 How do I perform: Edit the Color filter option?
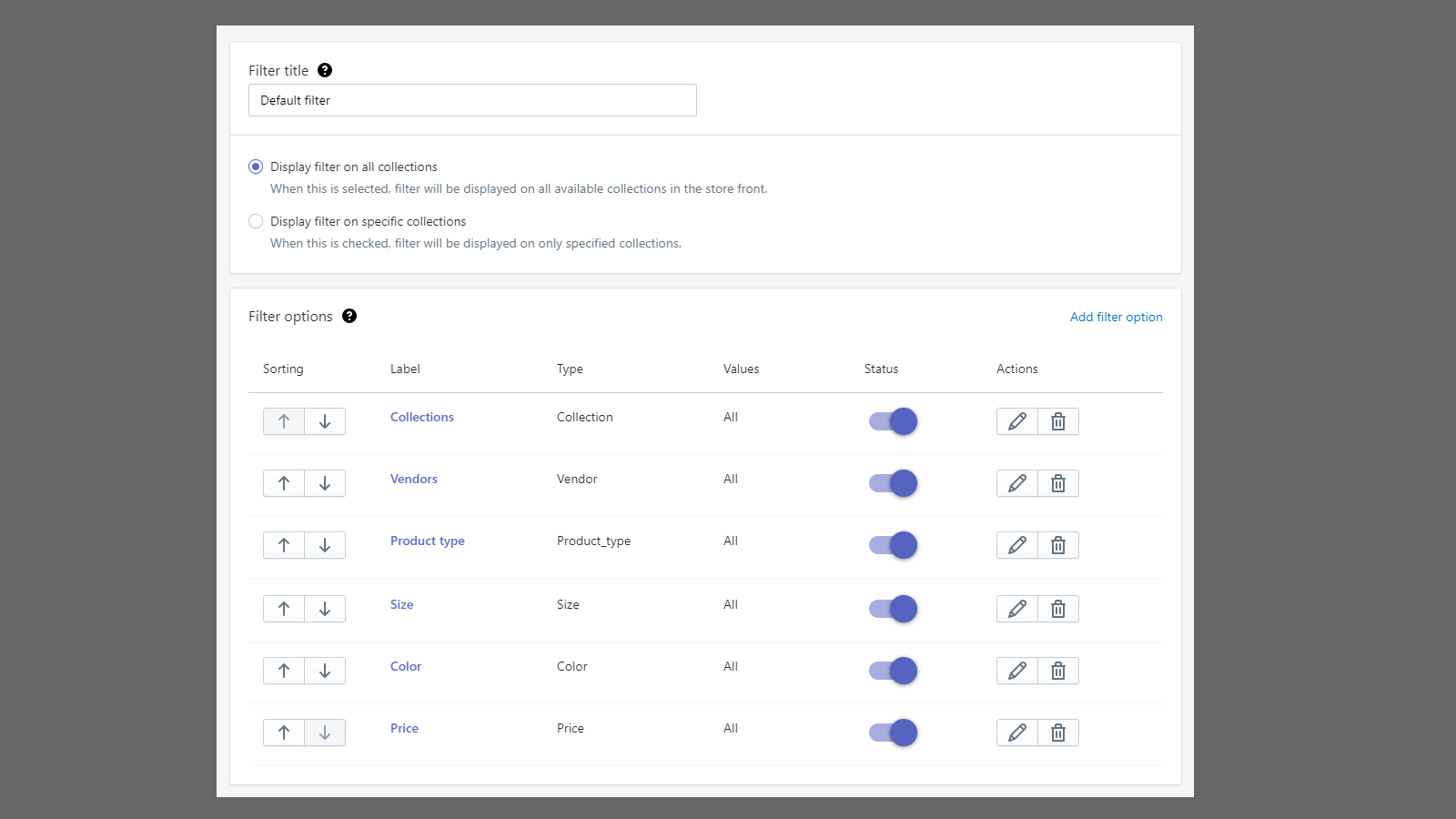(1016, 670)
